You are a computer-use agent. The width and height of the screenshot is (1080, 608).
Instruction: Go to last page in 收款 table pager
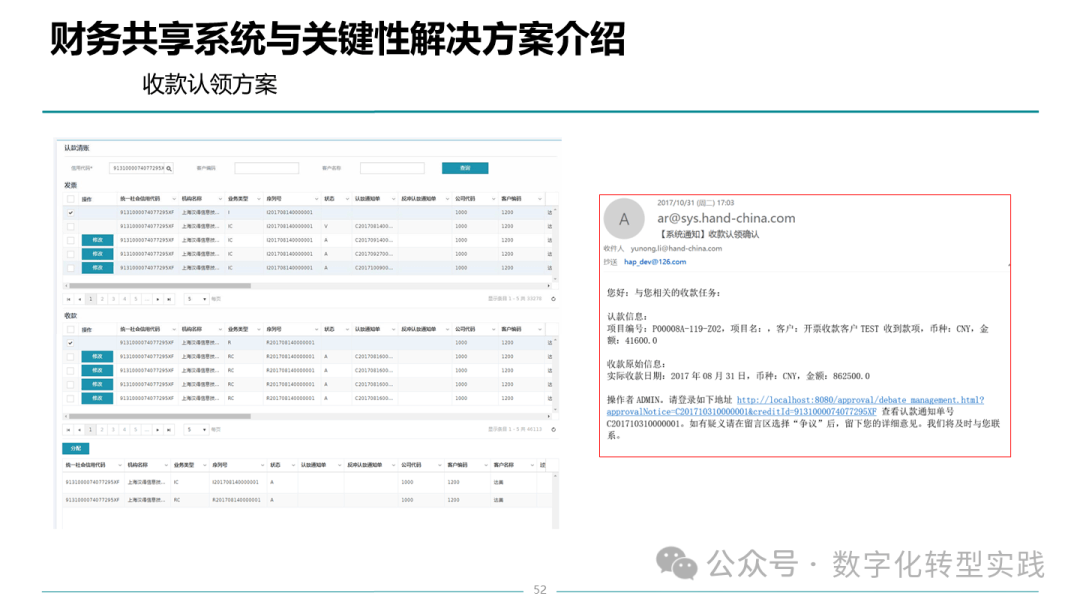coord(169,430)
